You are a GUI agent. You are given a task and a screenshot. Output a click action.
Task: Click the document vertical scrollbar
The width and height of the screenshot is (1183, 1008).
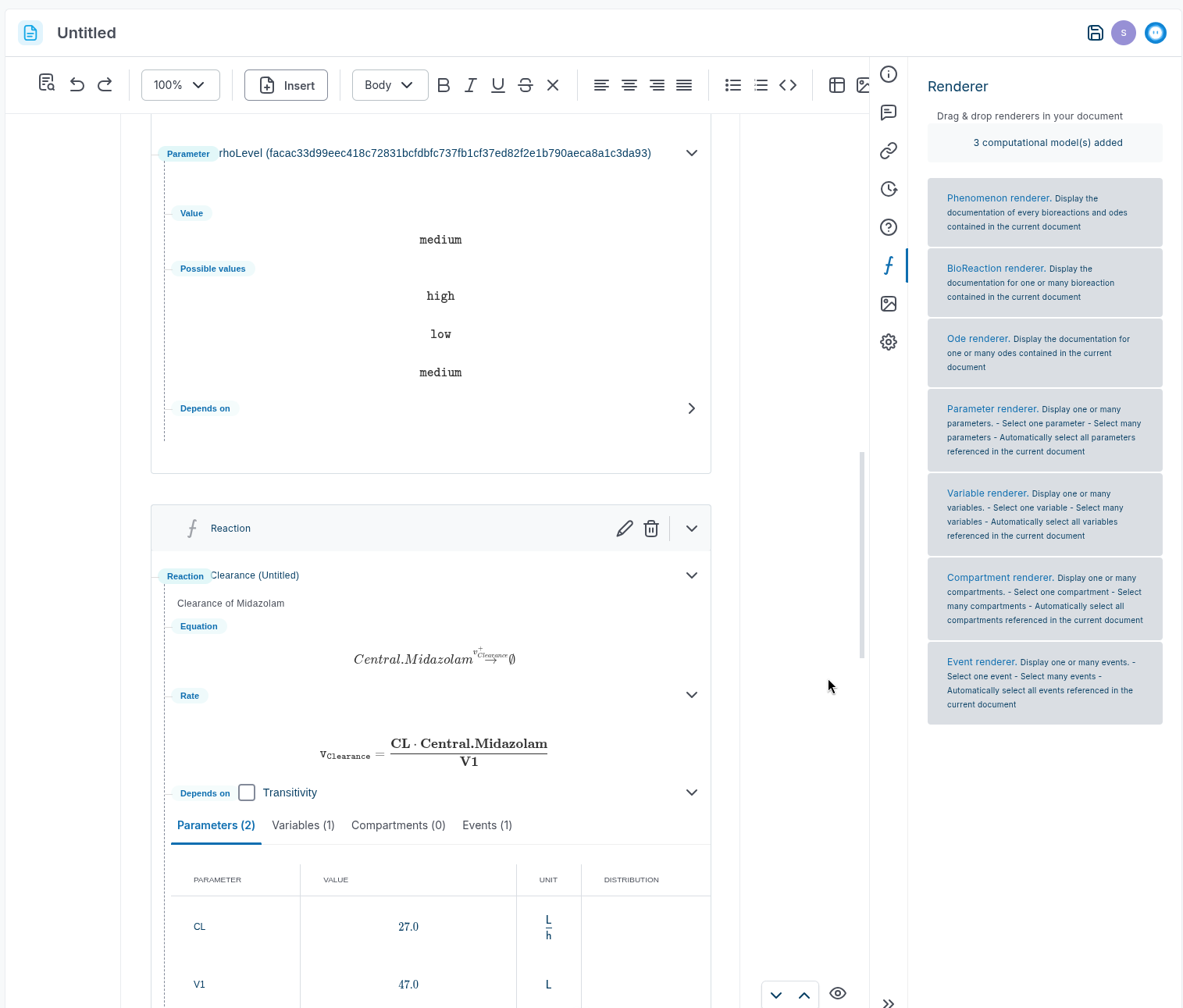tap(862, 555)
